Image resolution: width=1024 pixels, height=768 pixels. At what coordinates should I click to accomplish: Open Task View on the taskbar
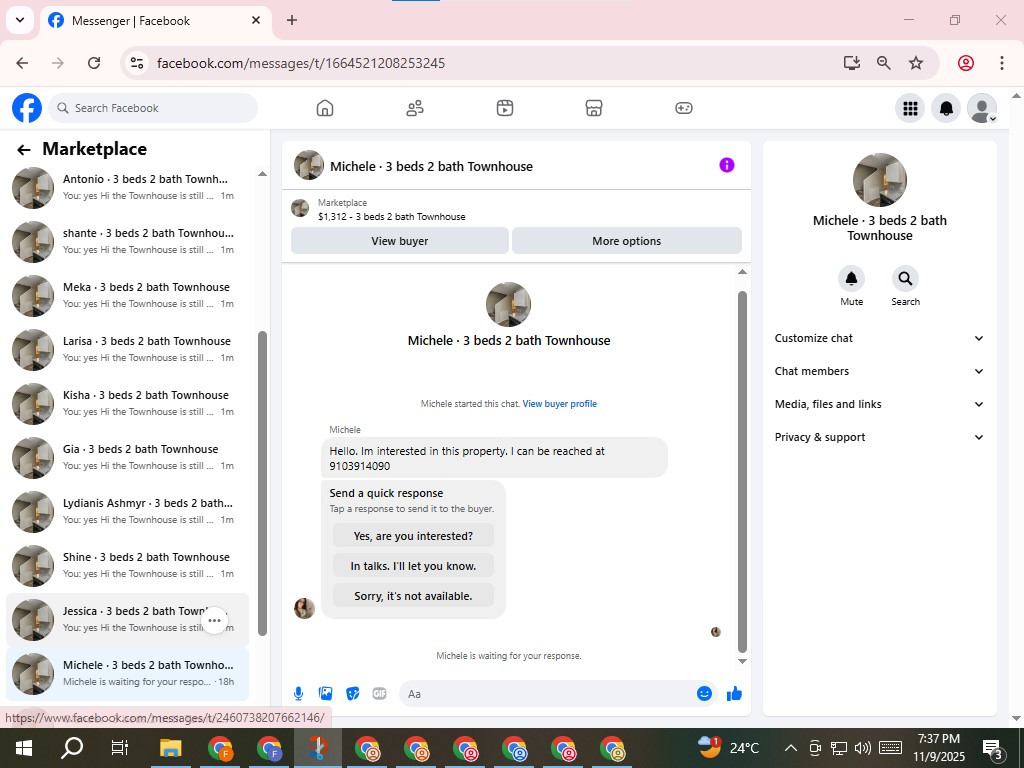(x=120, y=748)
